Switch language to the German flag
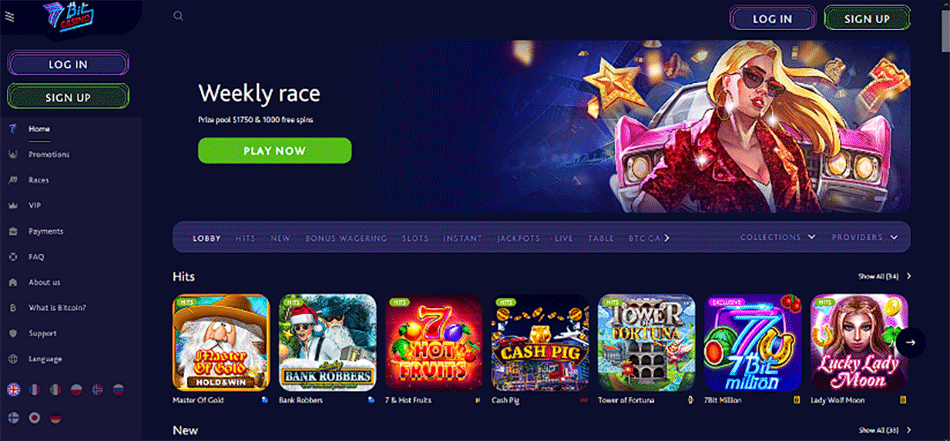Viewport: 950px width, 441px height. tap(55, 417)
